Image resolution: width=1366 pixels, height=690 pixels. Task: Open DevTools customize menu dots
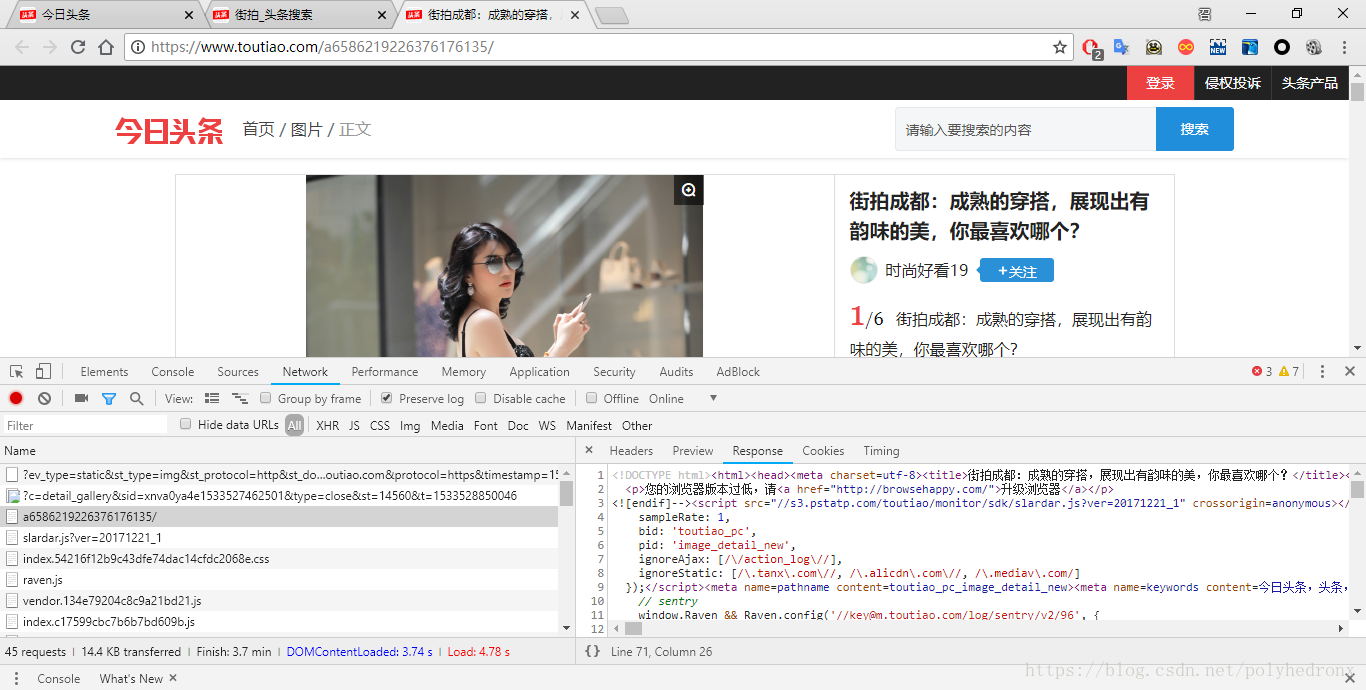[x=1322, y=371]
